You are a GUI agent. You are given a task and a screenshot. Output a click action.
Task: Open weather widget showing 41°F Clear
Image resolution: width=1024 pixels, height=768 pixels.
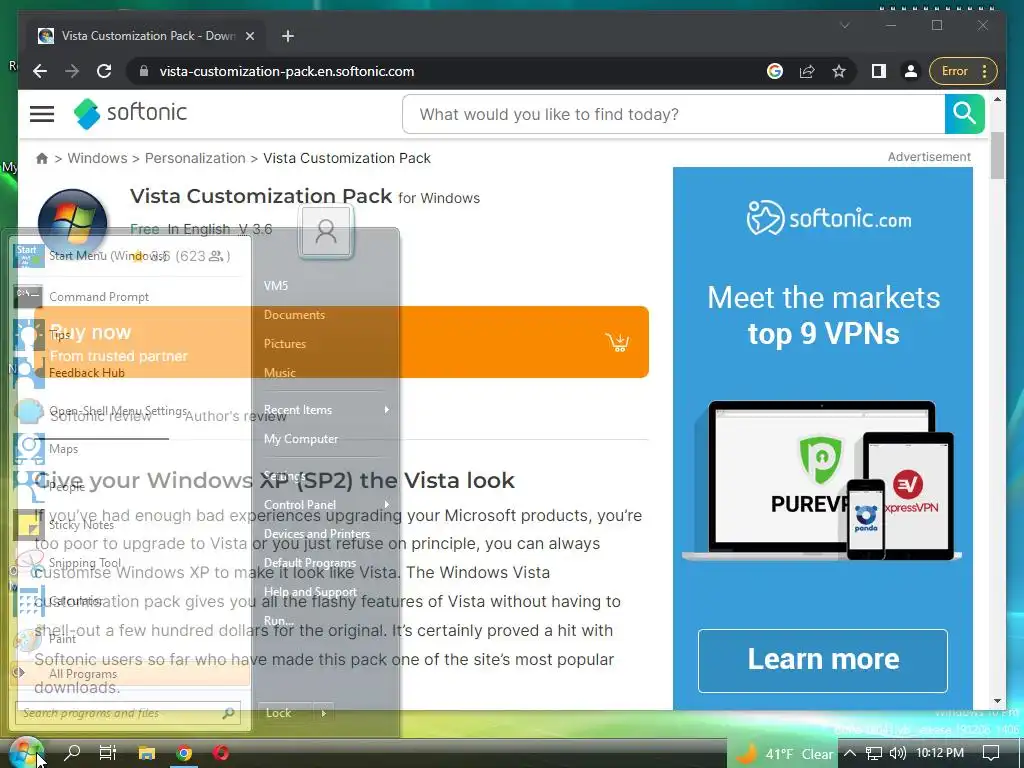pos(784,754)
